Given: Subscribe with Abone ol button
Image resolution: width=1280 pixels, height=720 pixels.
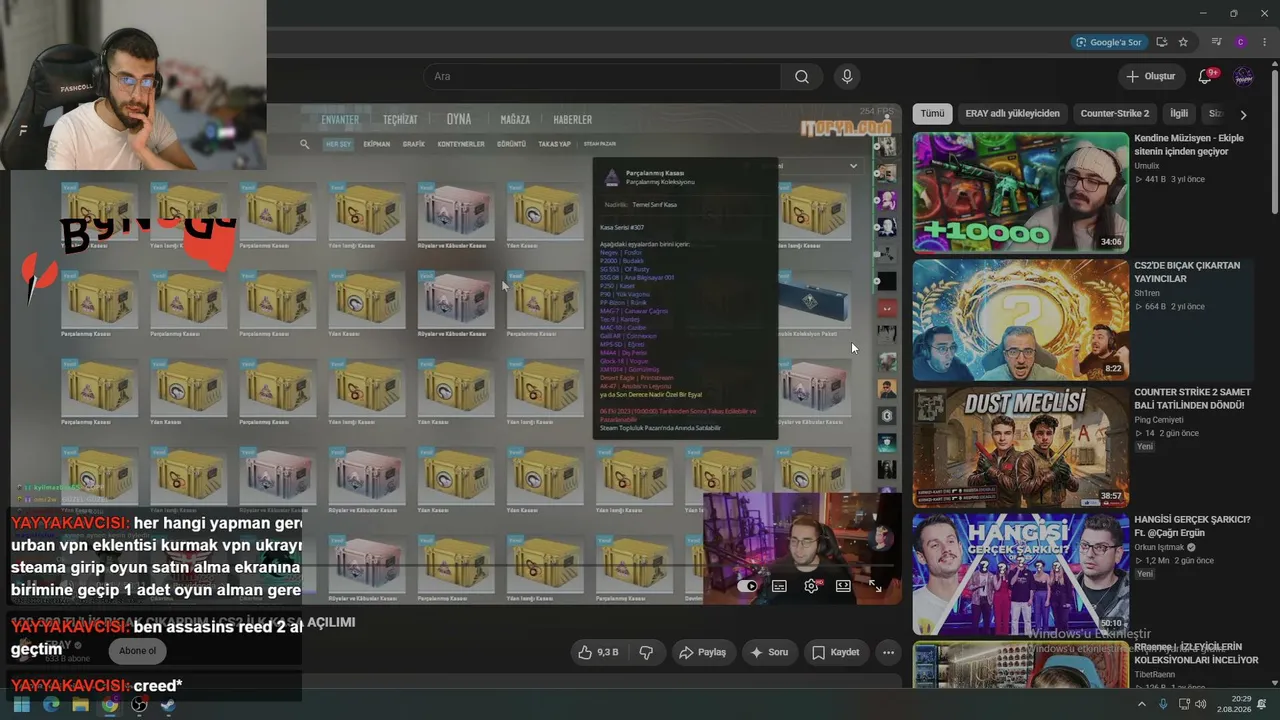Looking at the screenshot, I should [x=138, y=651].
